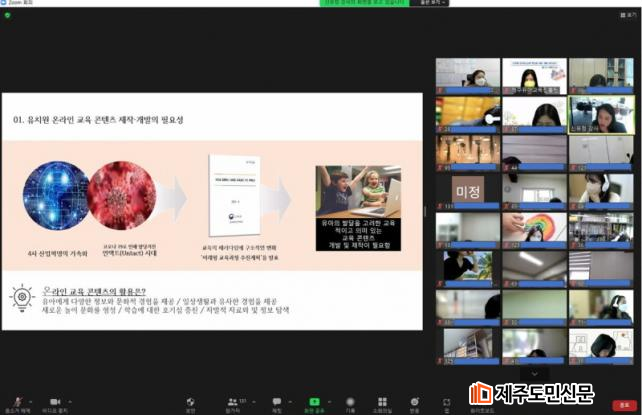This screenshot has height=415, width=642.
Task: Open the Breakout Rooms icon
Action: pyautogui.click(x=382, y=401)
